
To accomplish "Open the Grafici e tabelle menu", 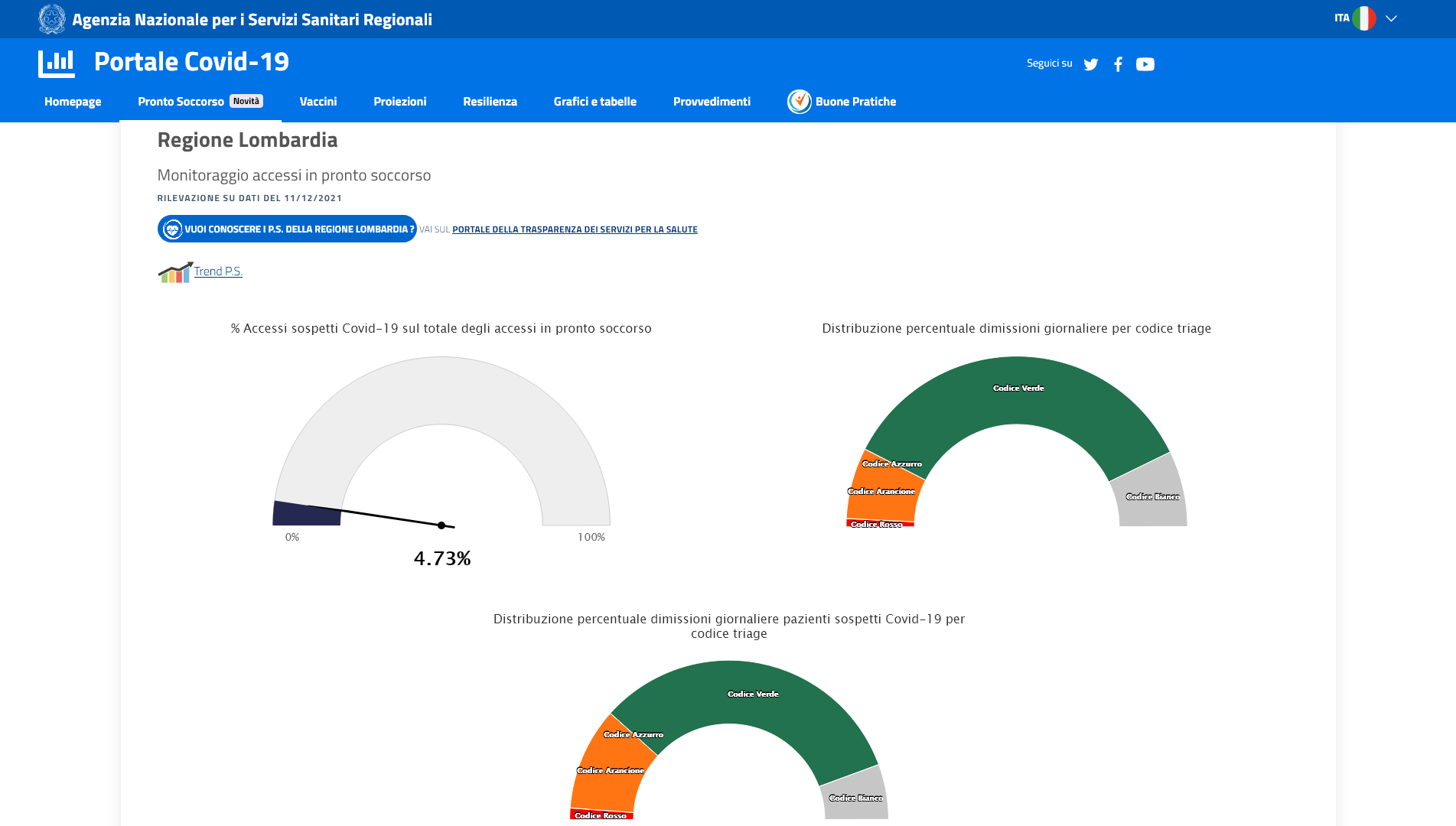I will pos(595,102).
